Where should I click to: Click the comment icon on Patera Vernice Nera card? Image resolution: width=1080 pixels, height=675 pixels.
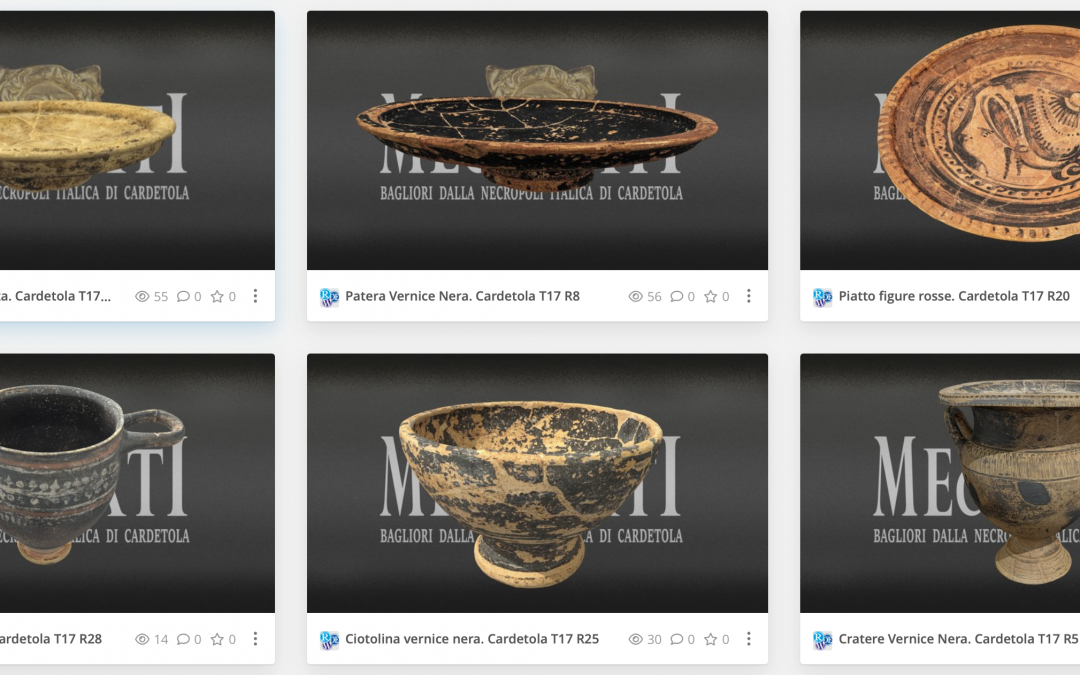676,296
